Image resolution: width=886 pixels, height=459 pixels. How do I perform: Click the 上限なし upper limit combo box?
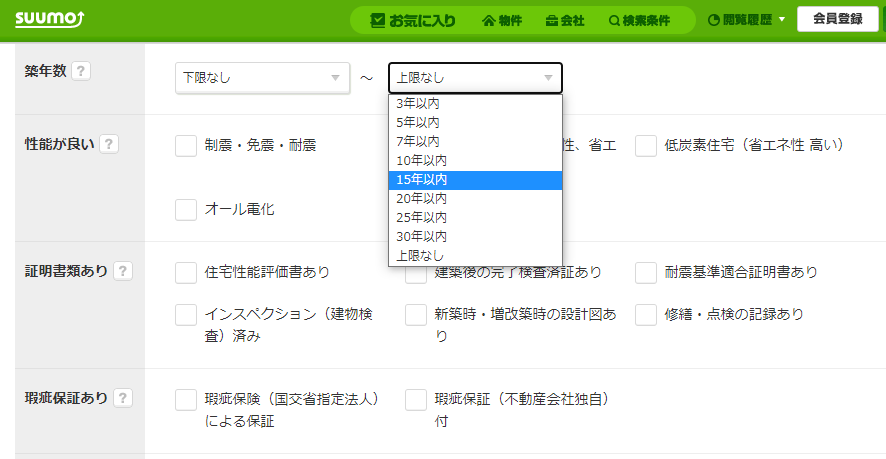pos(475,78)
